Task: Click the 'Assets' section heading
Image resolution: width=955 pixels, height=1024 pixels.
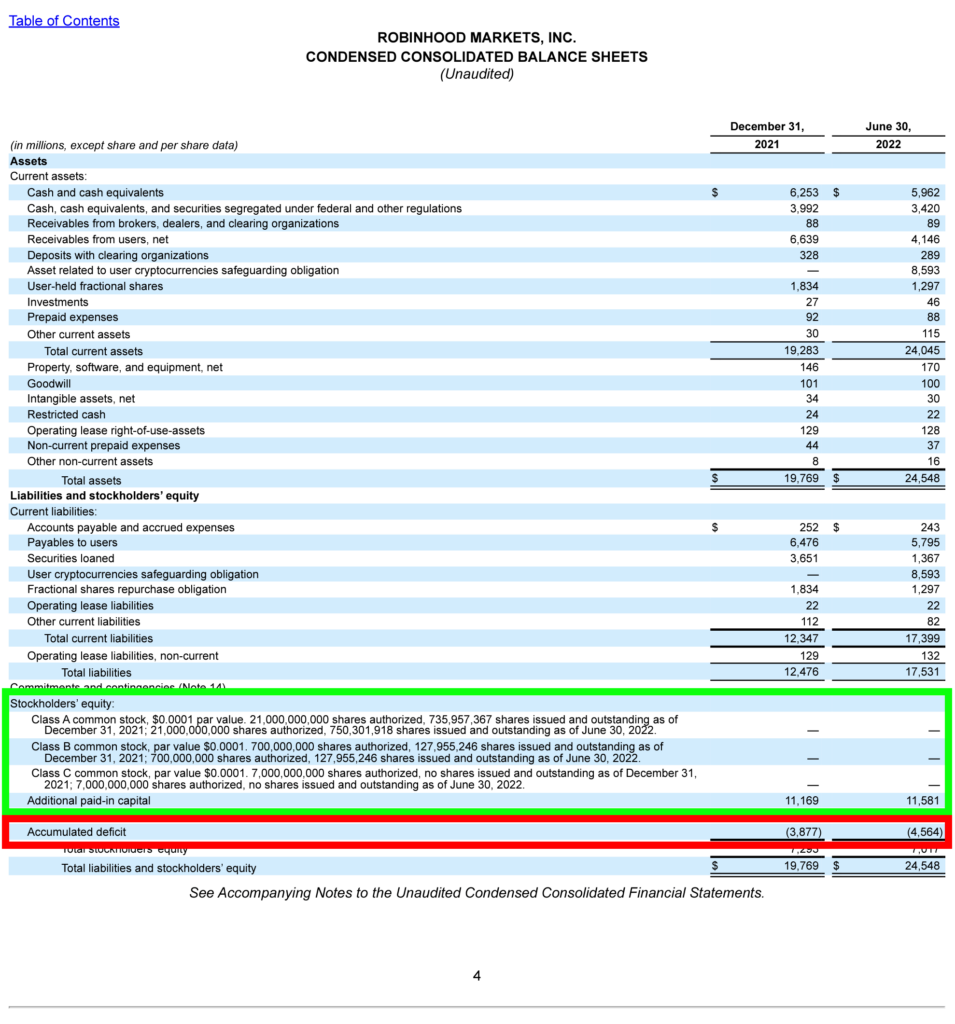Action: [29, 161]
